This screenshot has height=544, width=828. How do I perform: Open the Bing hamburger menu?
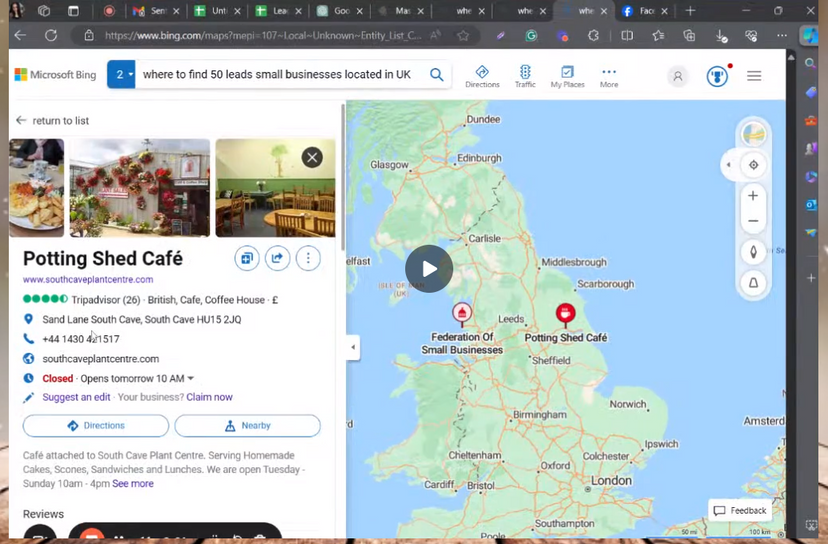tap(754, 76)
